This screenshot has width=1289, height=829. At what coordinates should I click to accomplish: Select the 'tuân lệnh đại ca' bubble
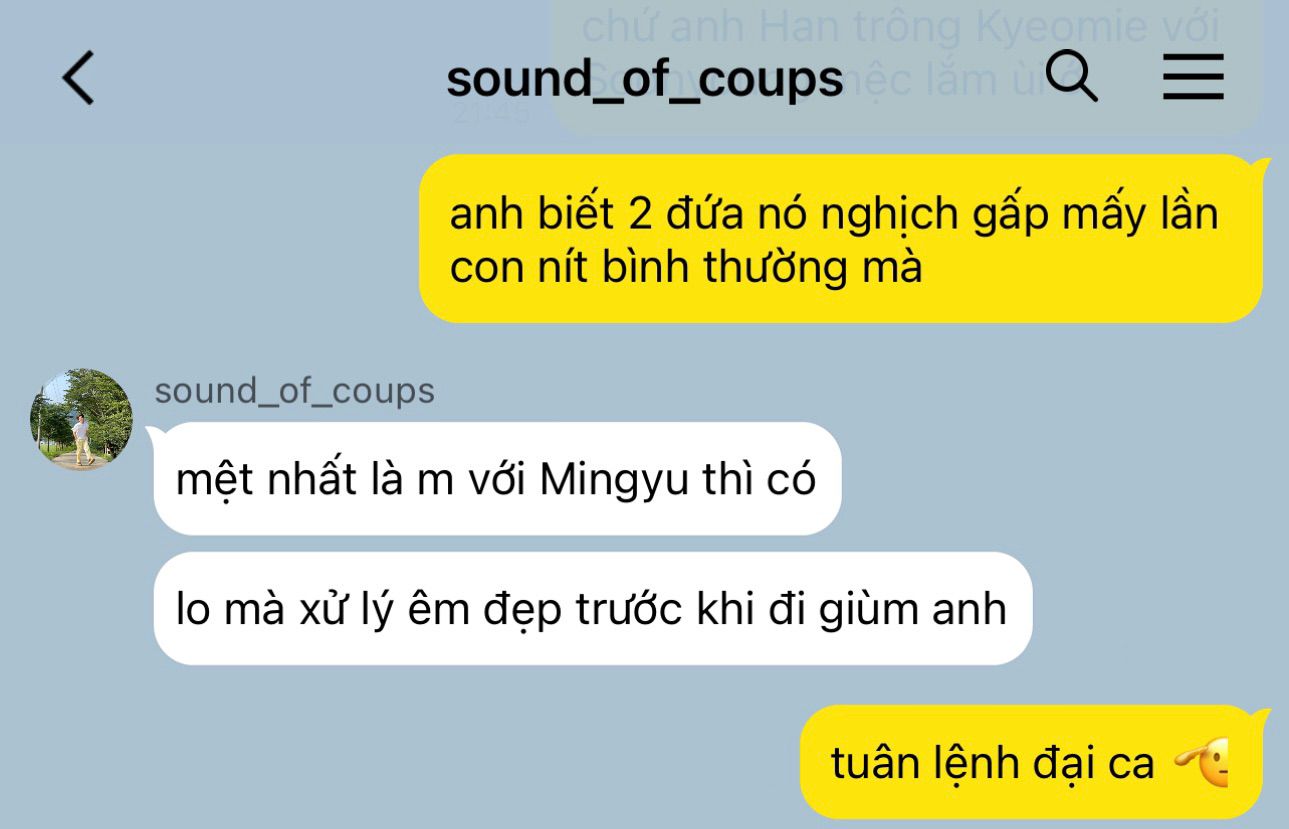pos(1032,763)
